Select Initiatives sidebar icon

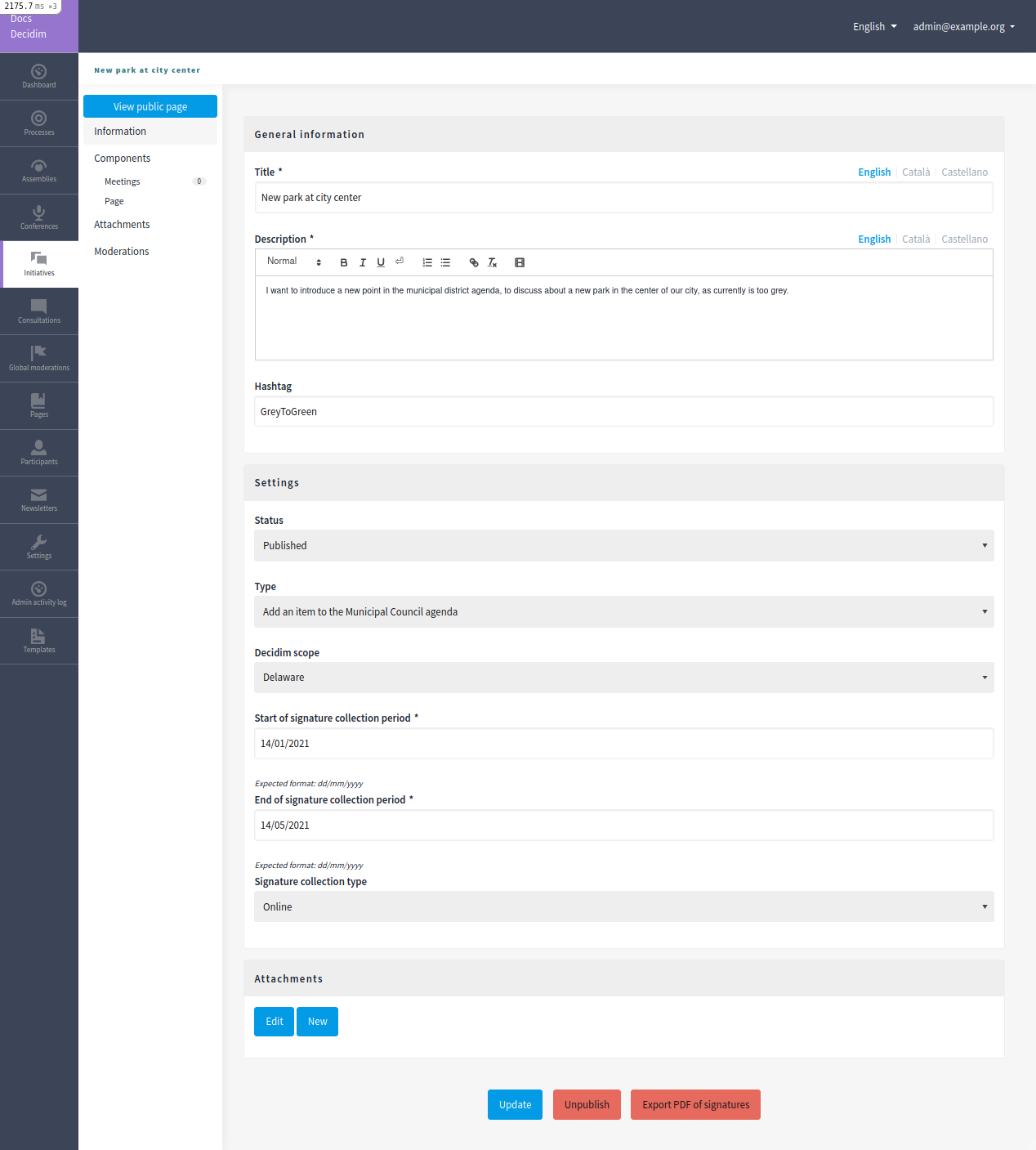click(x=39, y=264)
